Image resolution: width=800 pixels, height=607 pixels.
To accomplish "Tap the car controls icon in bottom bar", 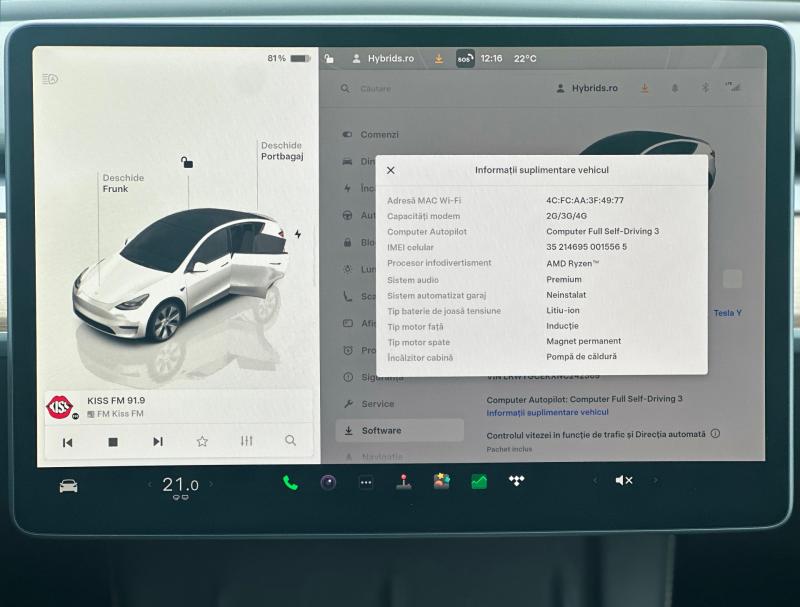I will (68, 486).
